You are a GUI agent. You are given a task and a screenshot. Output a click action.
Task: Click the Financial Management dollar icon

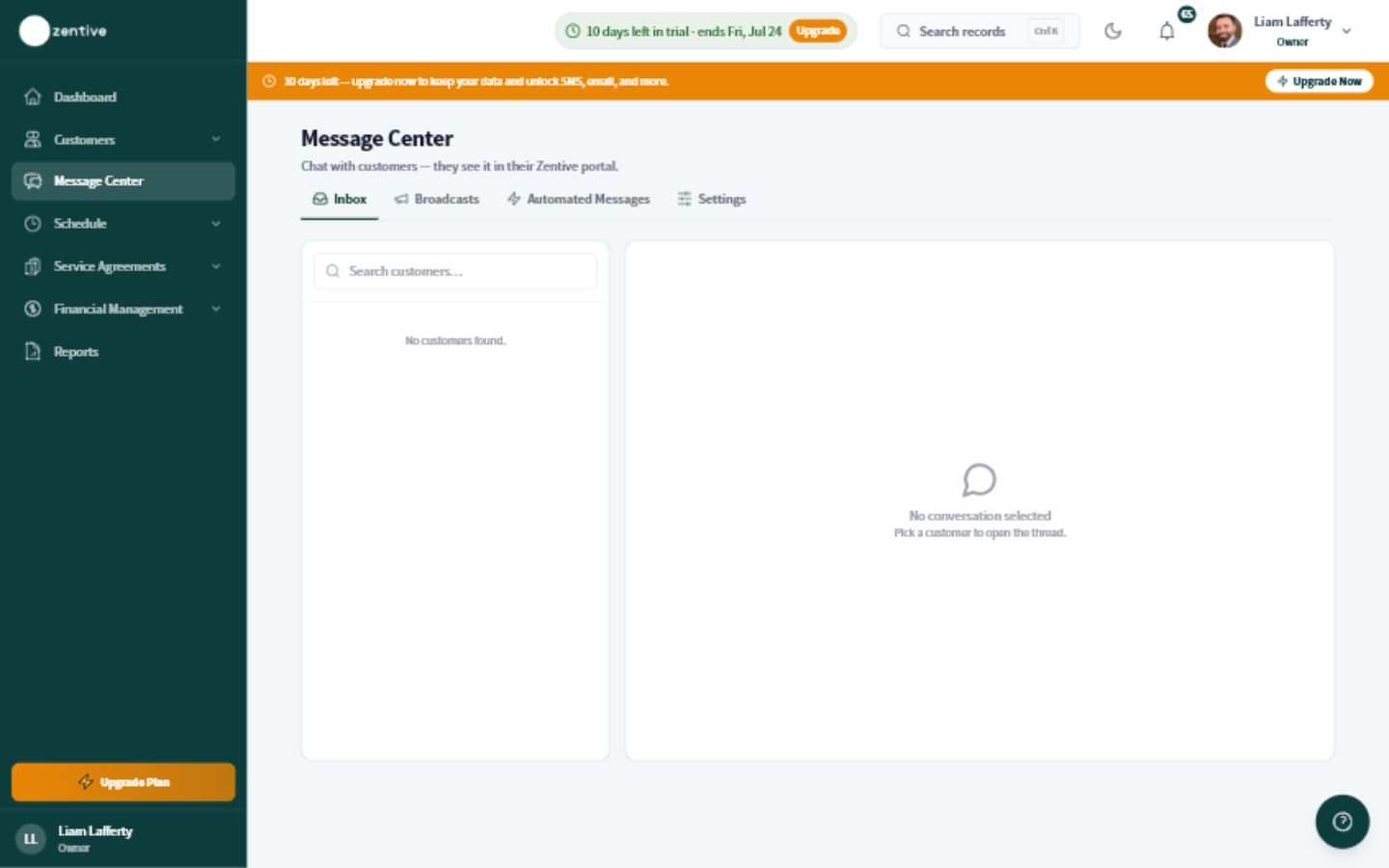click(x=33, y=309)
